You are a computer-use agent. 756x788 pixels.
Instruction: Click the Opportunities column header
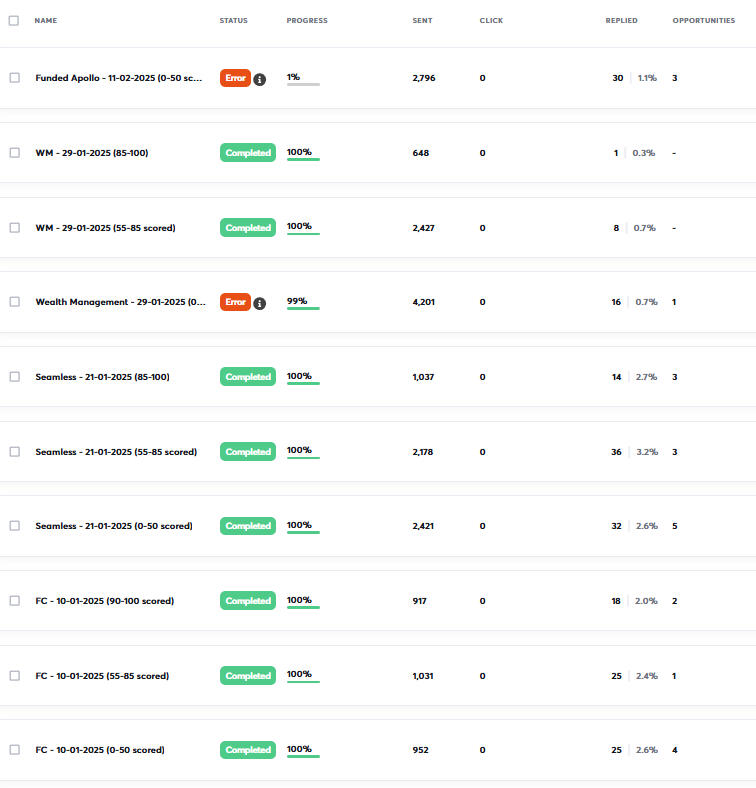pos(703,20)
